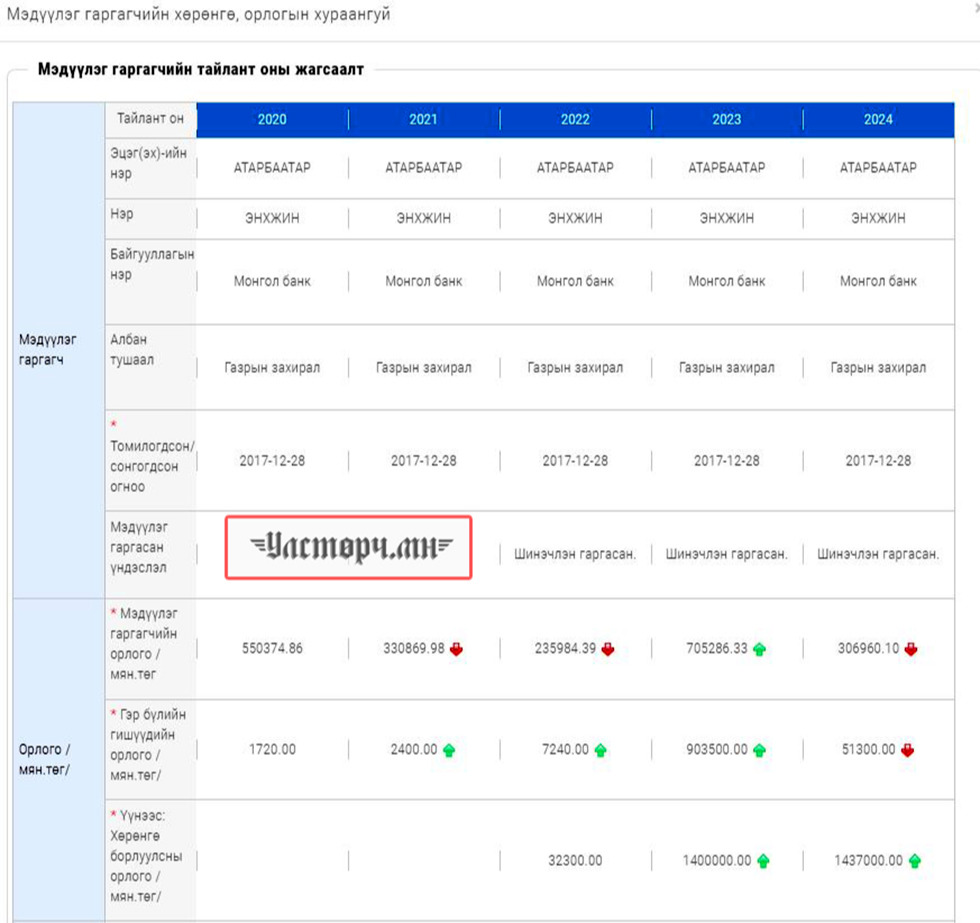The image size is (980, 923).
Task: Click the red down arrow beside 235984.39
Action: 608,649
